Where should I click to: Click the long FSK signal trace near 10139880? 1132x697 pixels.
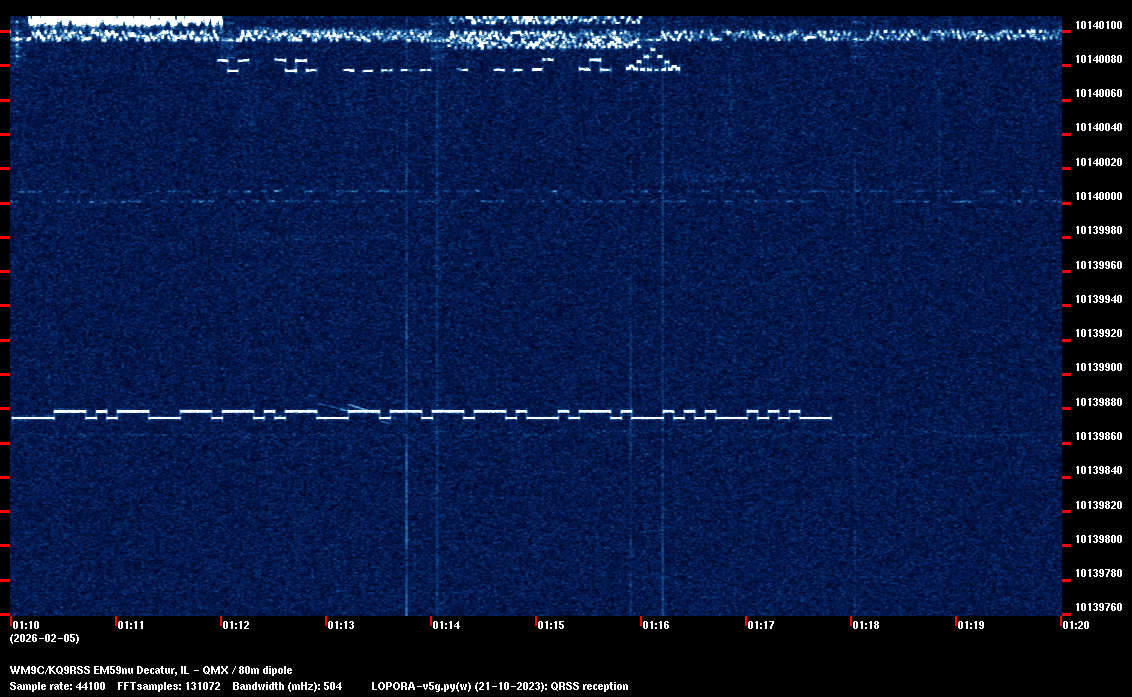pos(422,415)
